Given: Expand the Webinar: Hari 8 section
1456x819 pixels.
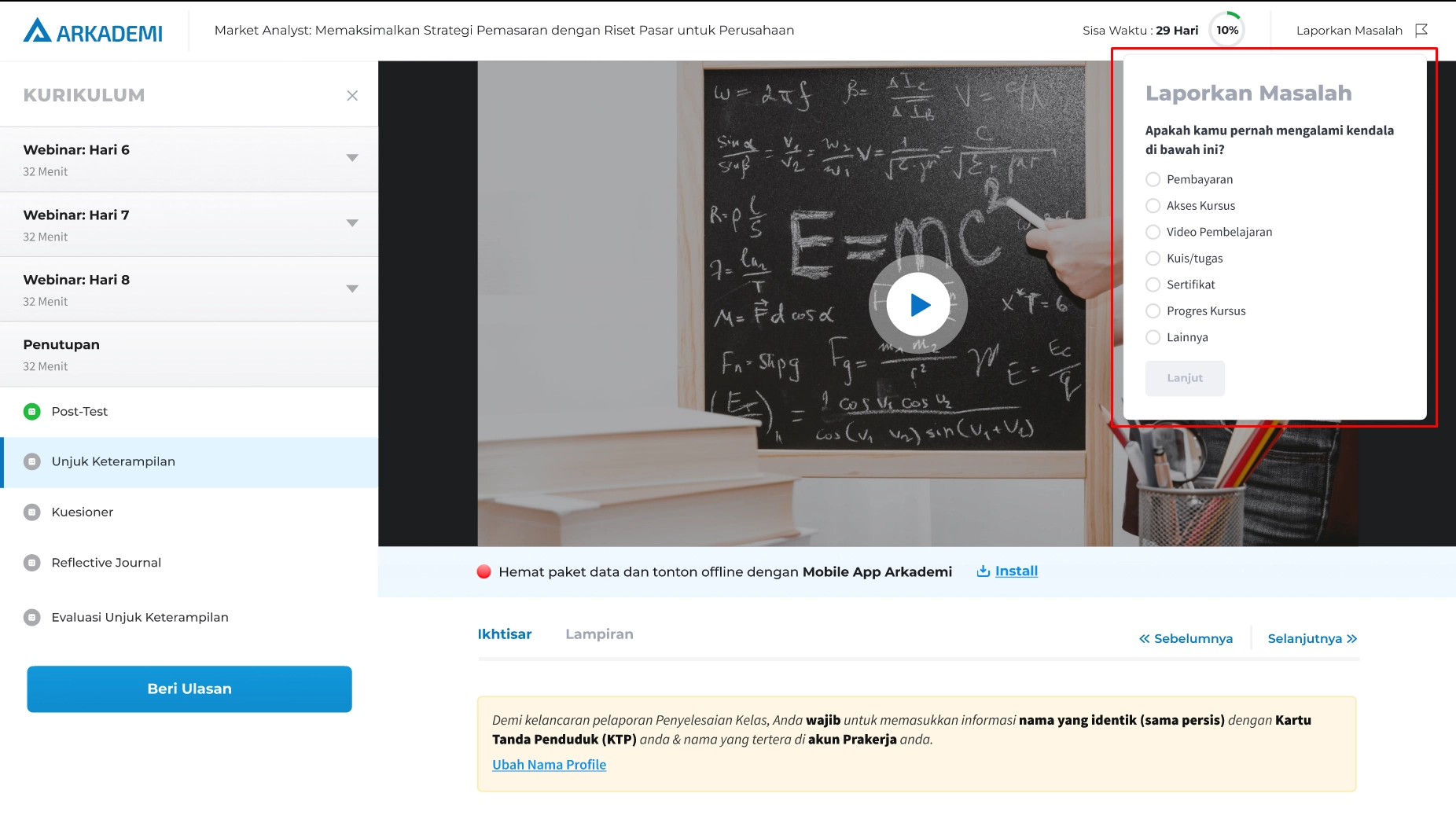Looking at the screenshot, I should [x=352, y=288].
